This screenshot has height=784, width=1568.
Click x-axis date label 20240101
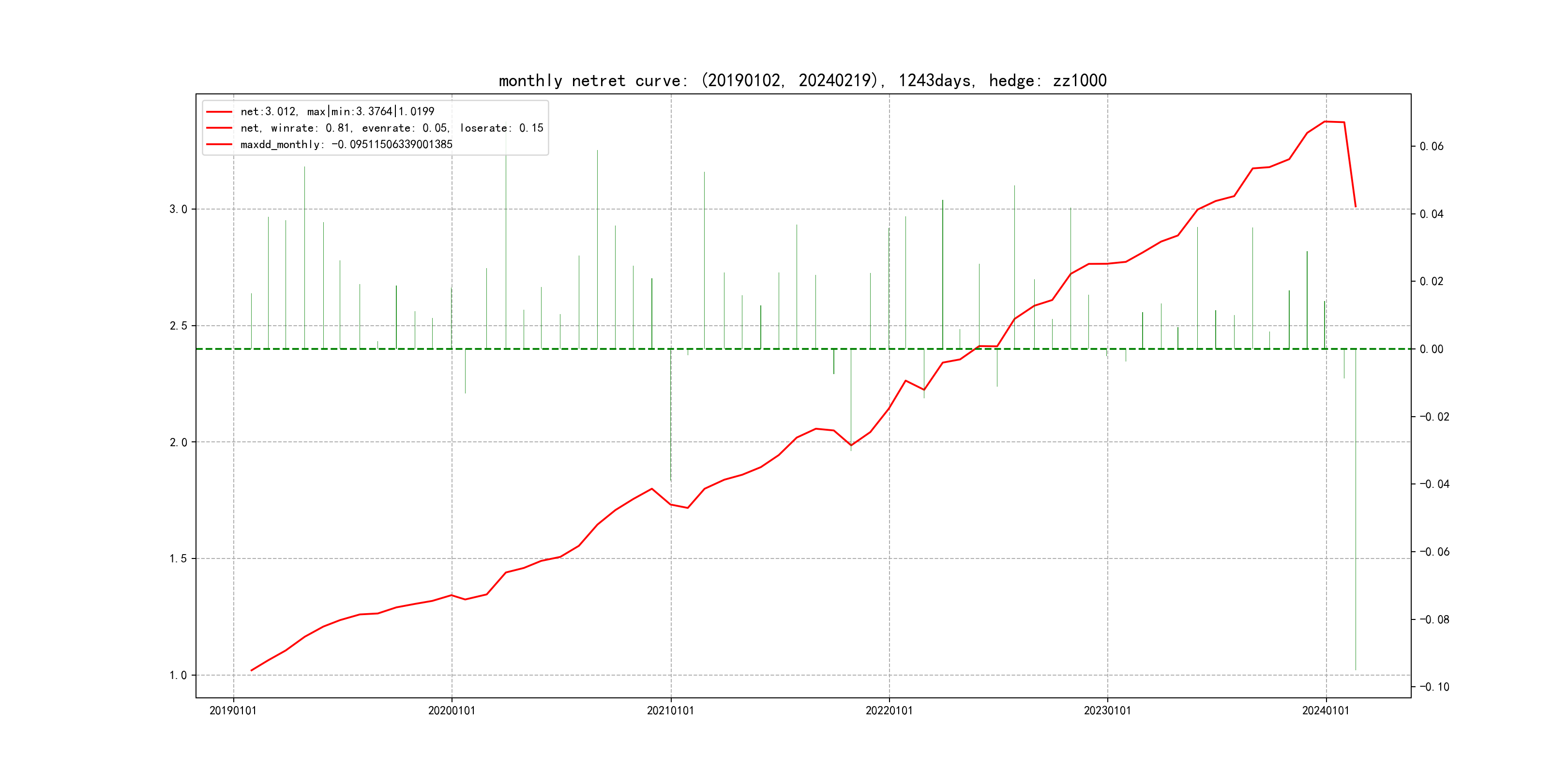pyautogui.click(x=1326, y=710)
